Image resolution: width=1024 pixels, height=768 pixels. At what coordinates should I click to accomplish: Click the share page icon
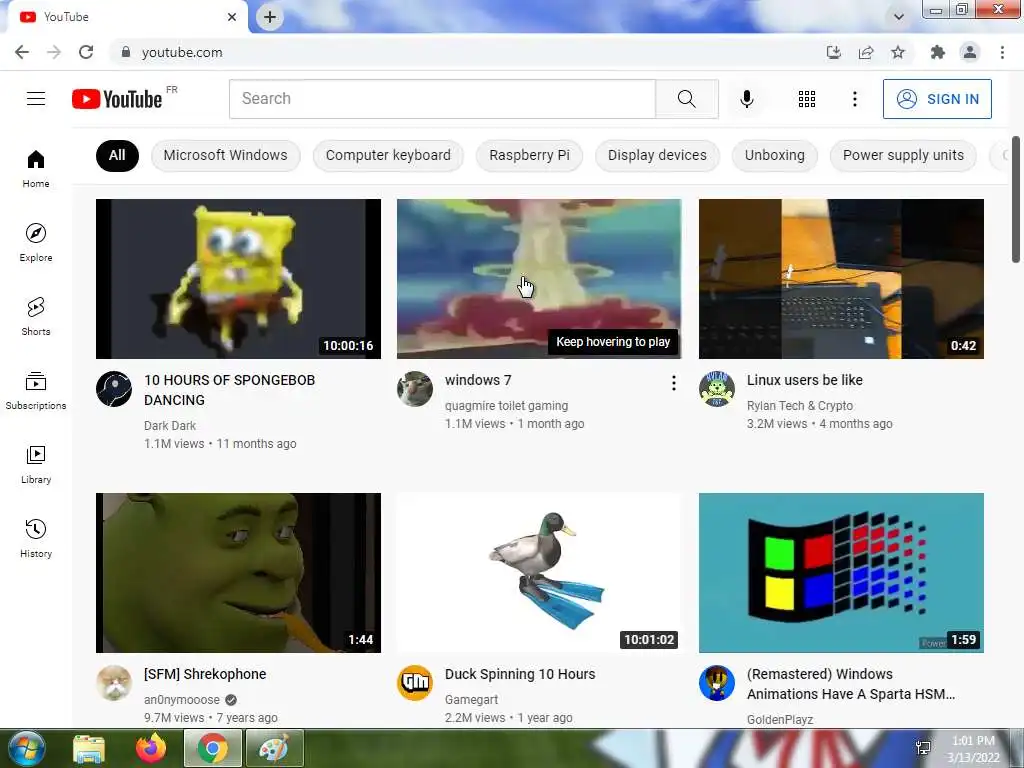[866, 52]
